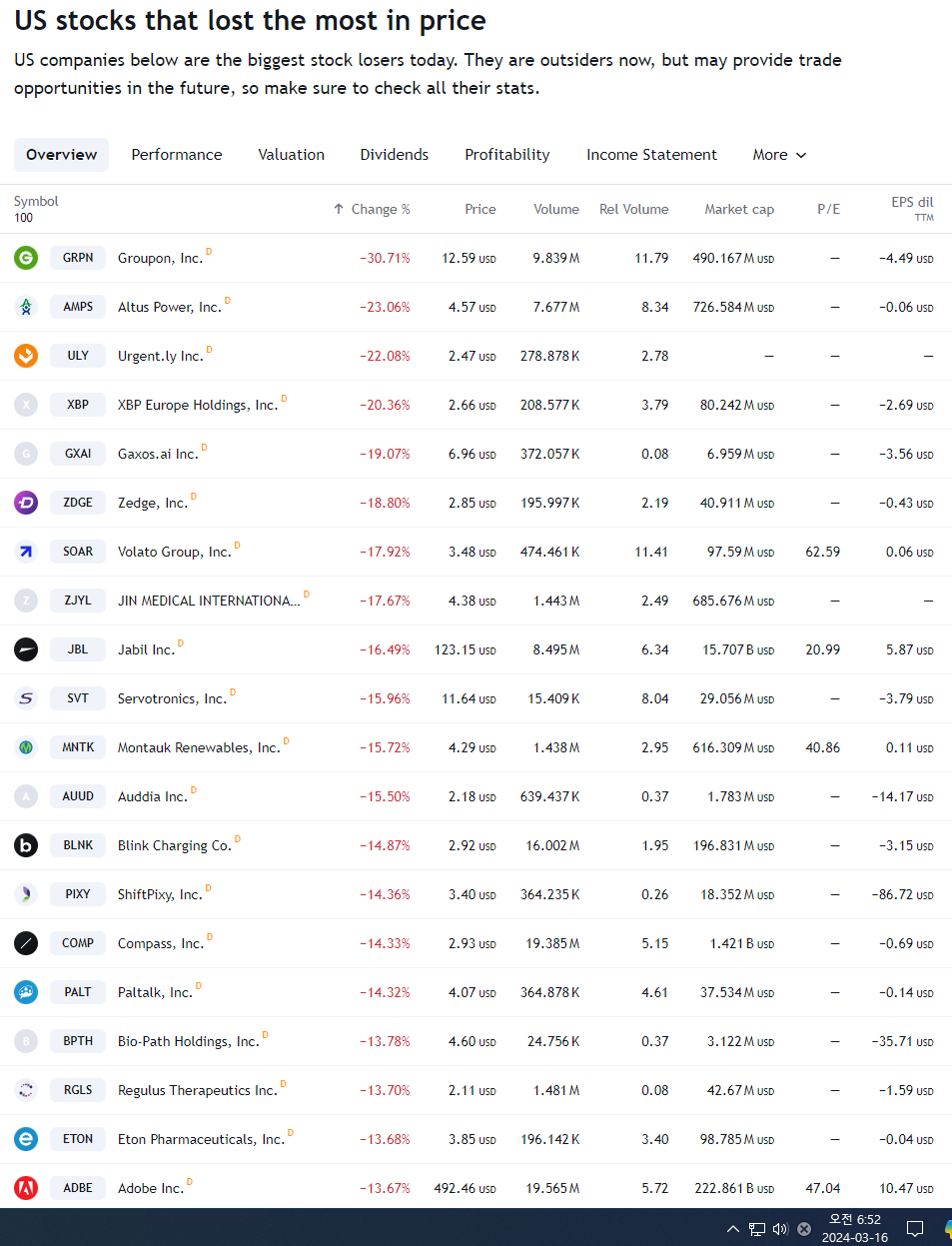Click Jabil's 123.15 USD price
Viewport: 952px width, 1246px height.
coord(466,649)
